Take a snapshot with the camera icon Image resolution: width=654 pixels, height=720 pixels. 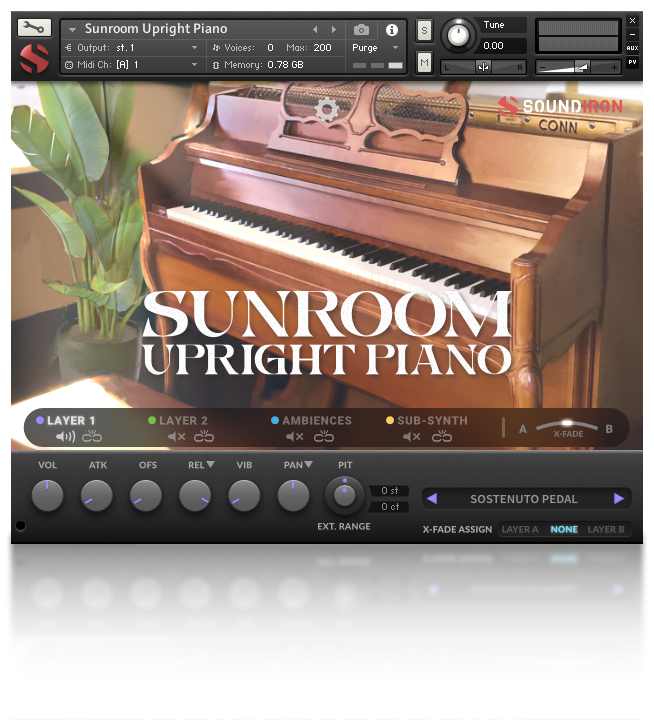(x=361, y=30)
